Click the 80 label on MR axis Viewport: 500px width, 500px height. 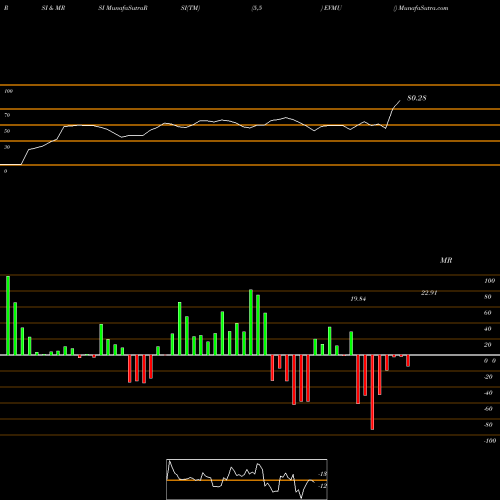[488, 297]
